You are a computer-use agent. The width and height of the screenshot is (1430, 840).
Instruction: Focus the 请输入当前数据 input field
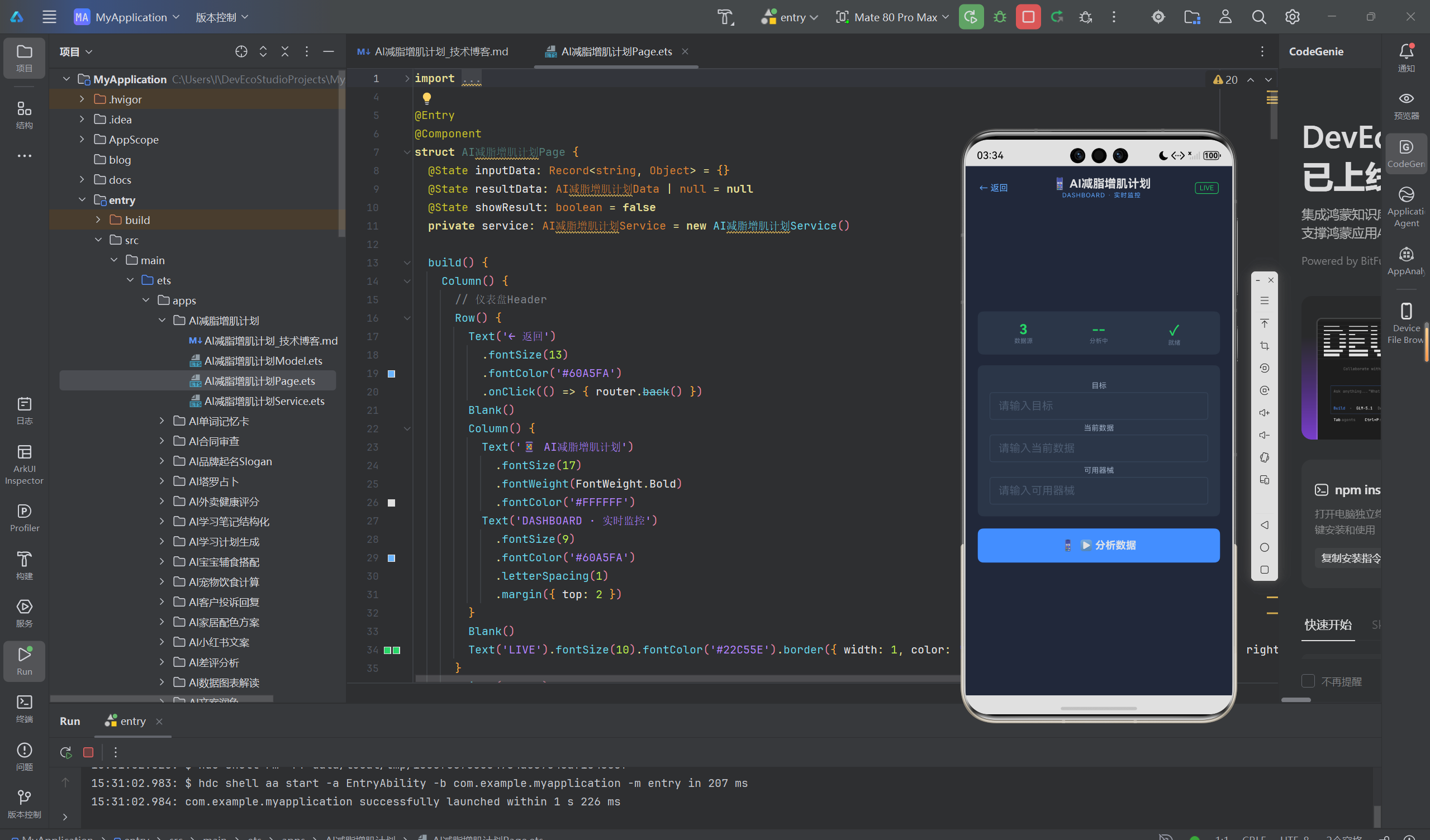click(x=1098, y=448)
